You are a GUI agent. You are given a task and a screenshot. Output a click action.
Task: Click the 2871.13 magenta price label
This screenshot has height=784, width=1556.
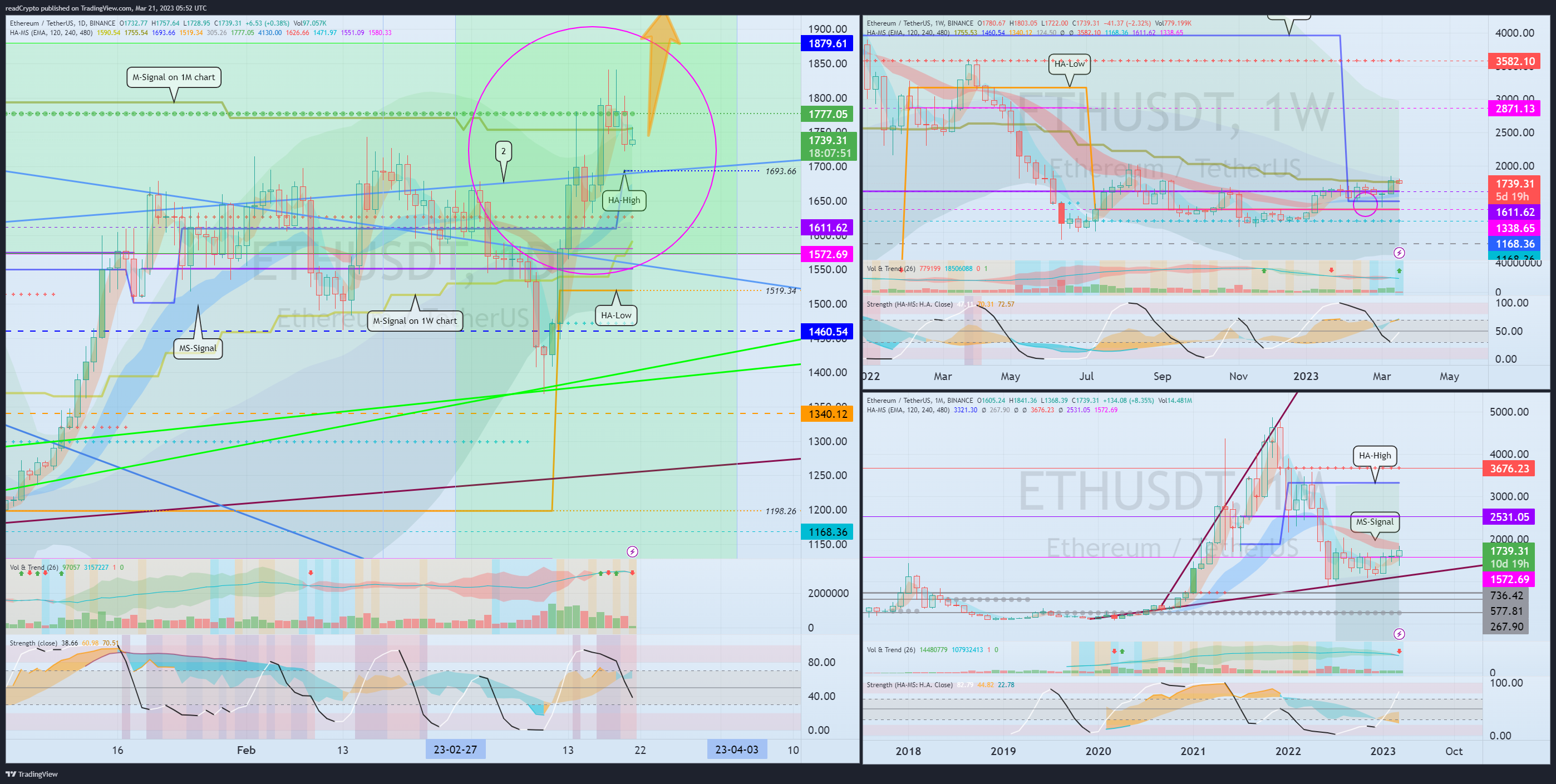point(1514,109)
